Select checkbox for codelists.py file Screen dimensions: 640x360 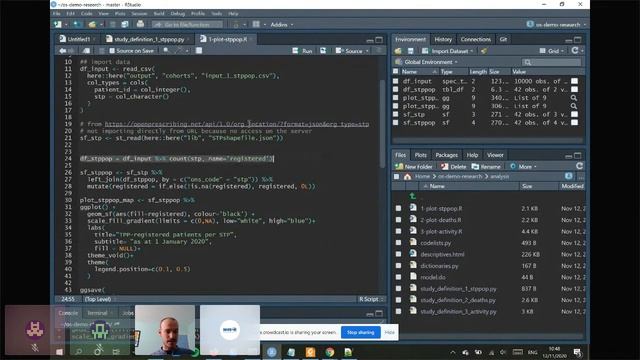click(398, 242)
